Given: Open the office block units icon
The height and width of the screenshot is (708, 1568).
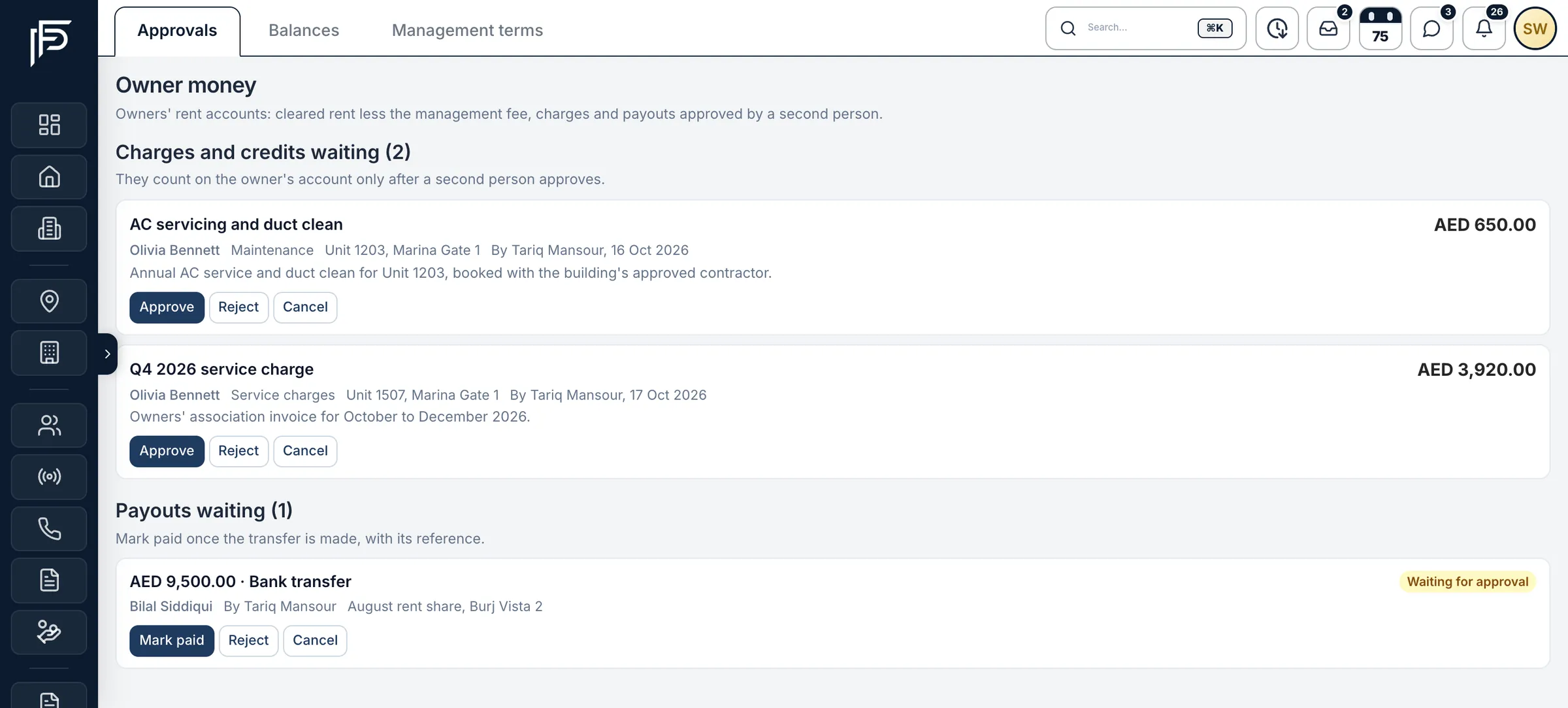Looking at the screenshot, I should coord(49,353).
